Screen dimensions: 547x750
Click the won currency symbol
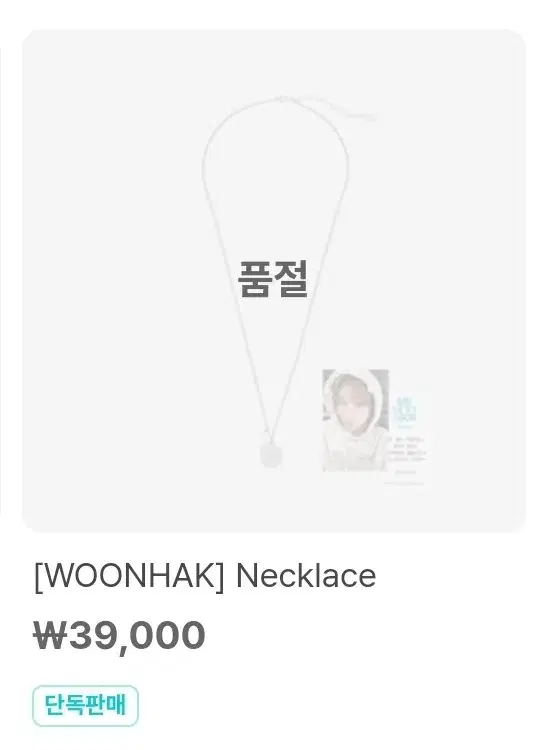tap(49, 635)
